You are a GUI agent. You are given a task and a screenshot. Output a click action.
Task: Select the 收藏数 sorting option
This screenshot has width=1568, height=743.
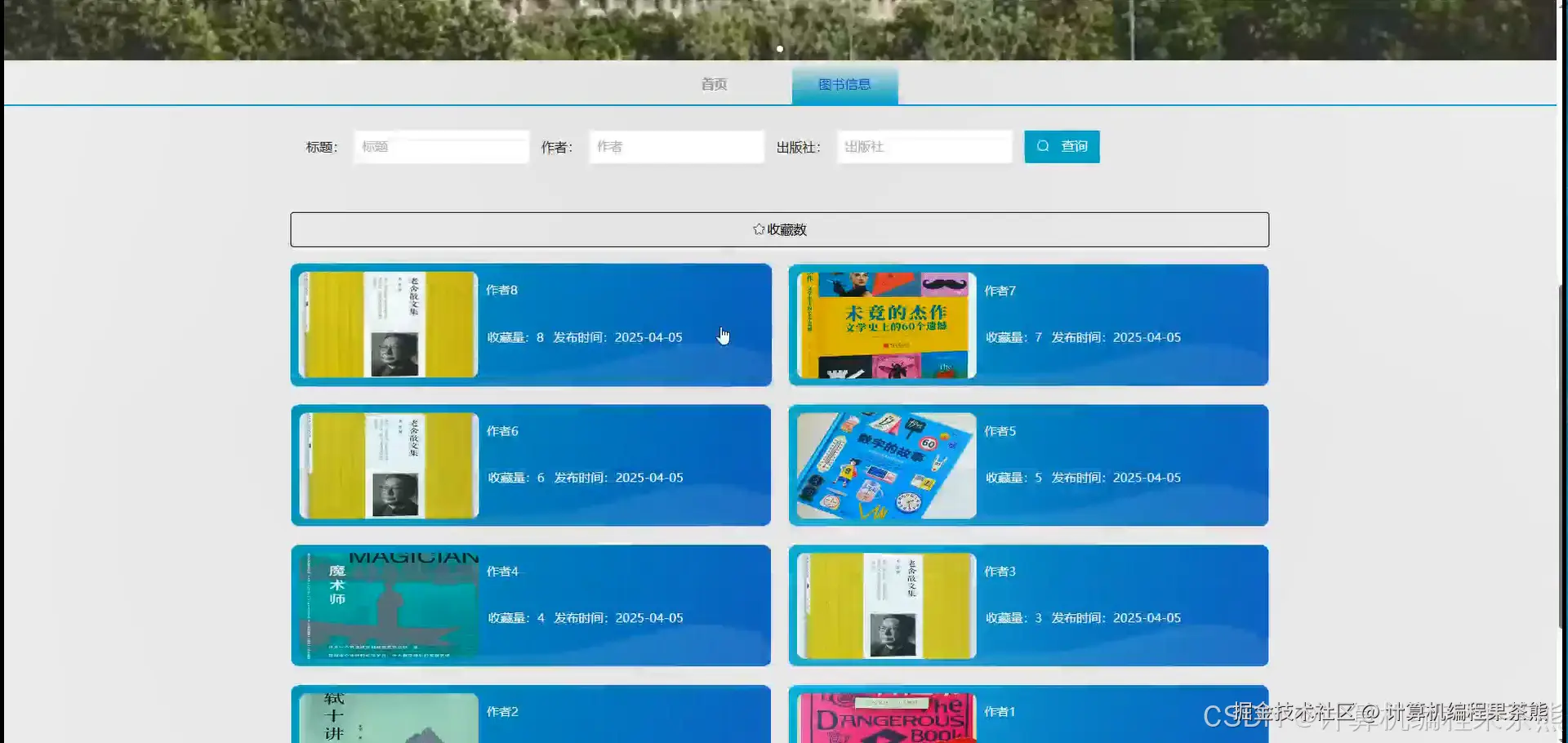click(779, 229)
